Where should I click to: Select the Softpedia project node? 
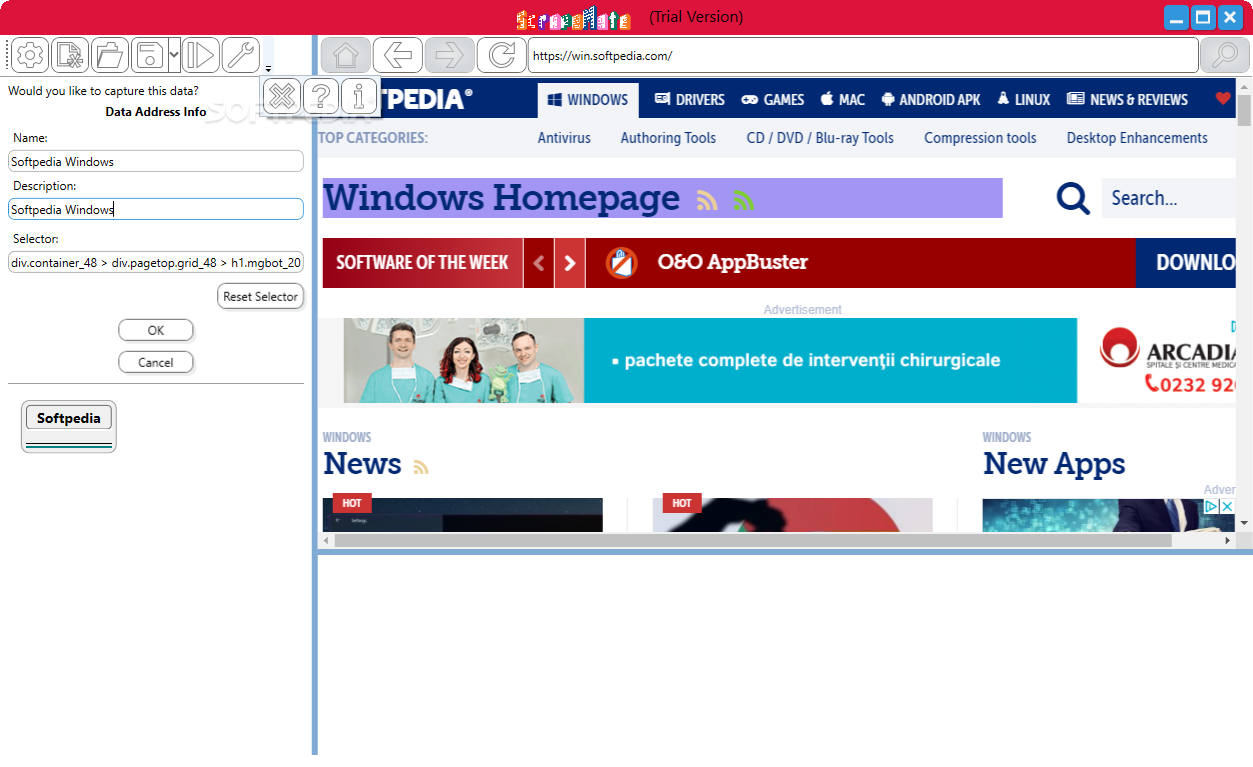click(x=69, y=418)
